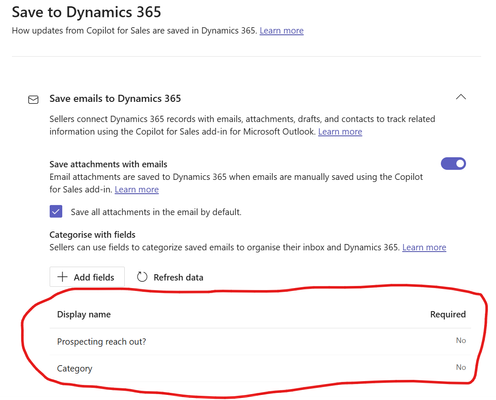Click the Refresh data button

click(x=170, y=277)
